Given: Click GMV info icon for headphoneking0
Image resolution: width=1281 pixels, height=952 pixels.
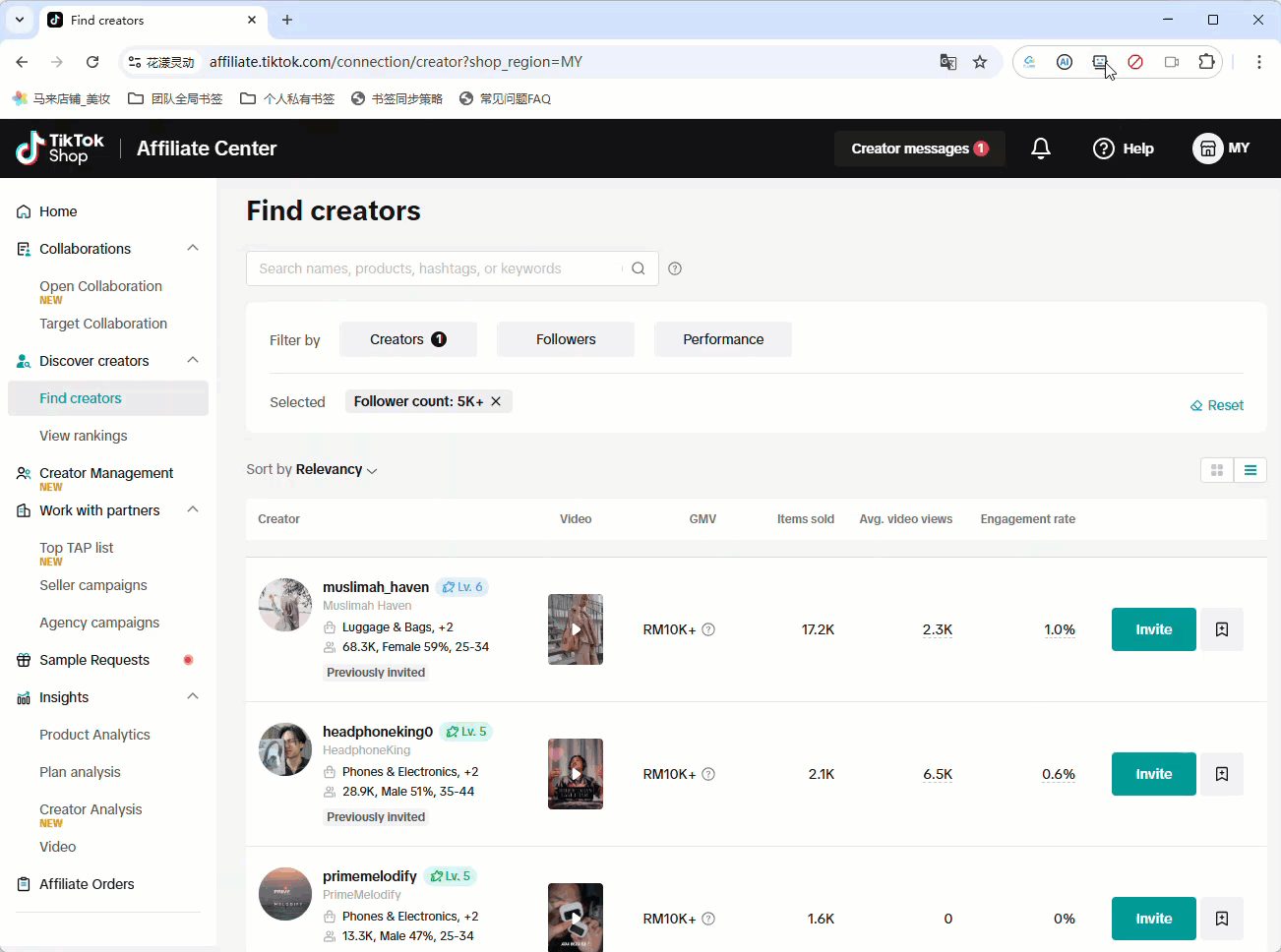Looking at the screenshot, I should [708, 774].
